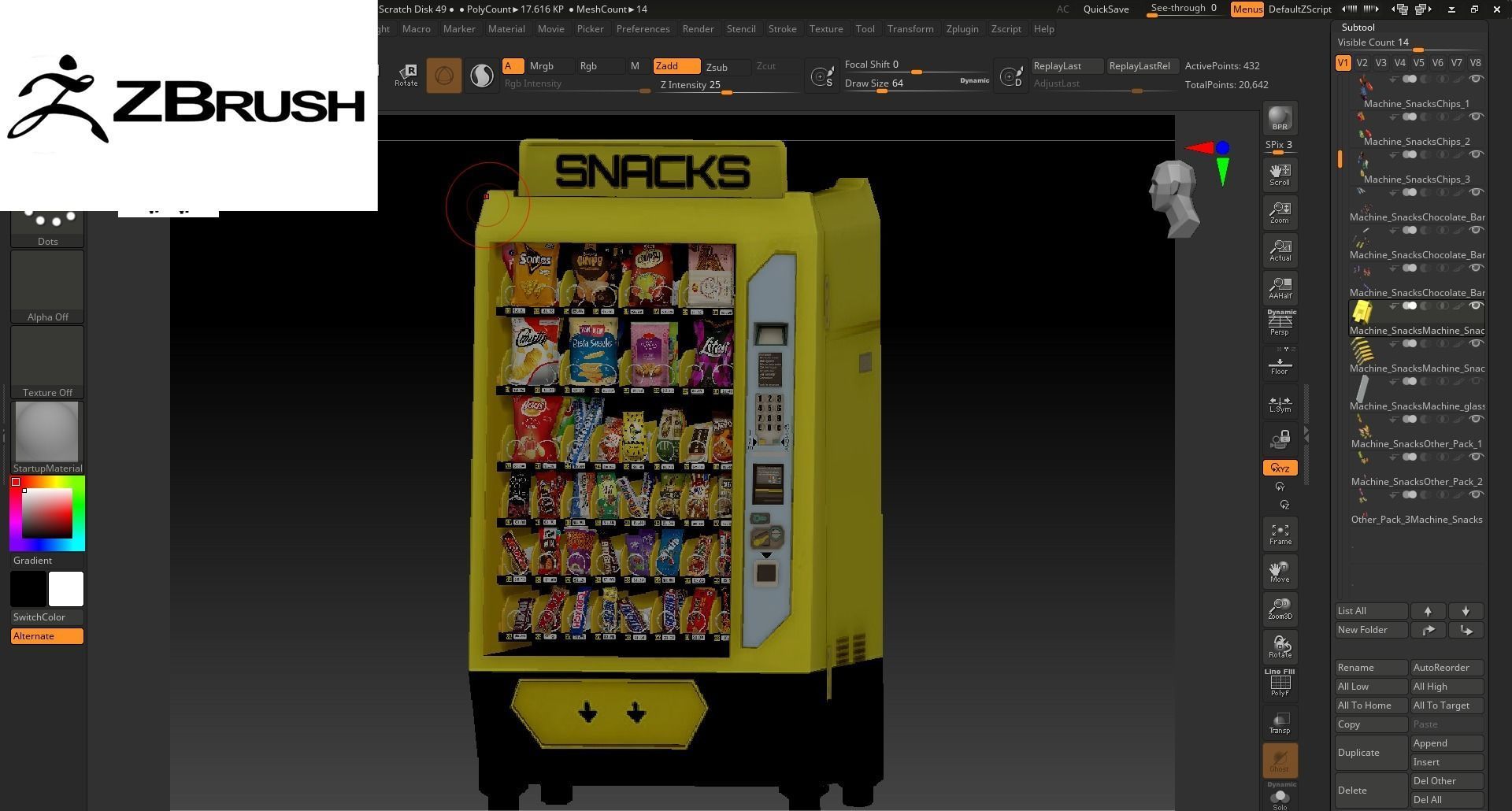The width and height of the screenshot is (1512, 811).
Task: Toggle L.Sym local symmetry
Action: (1280, 404)
